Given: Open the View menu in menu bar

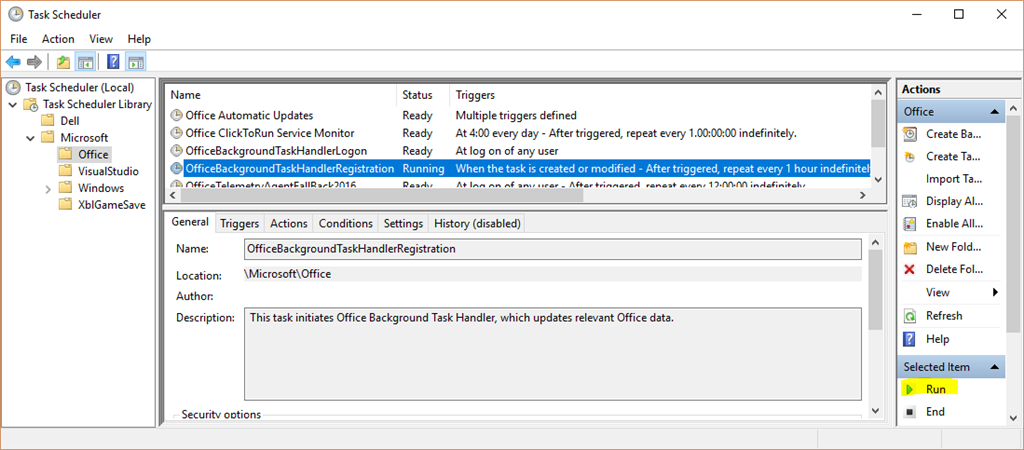Looking at the screenshot, I should tap(101, 39).
